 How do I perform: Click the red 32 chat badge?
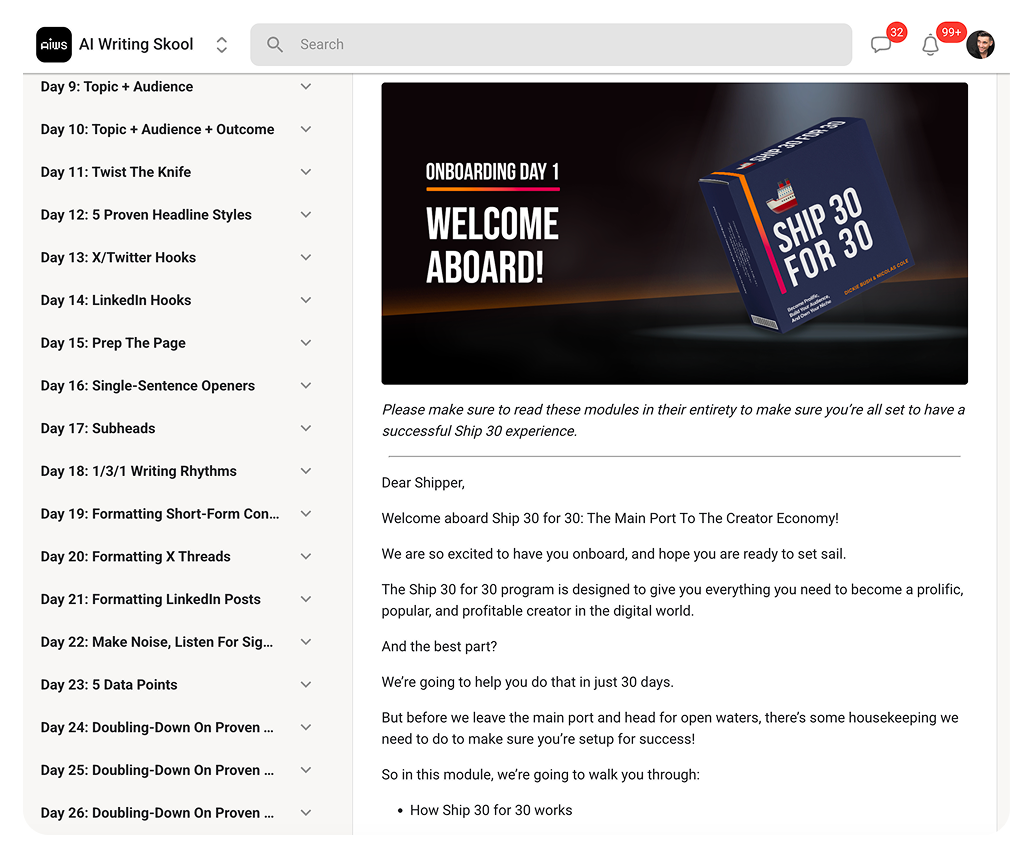point(897,32)
